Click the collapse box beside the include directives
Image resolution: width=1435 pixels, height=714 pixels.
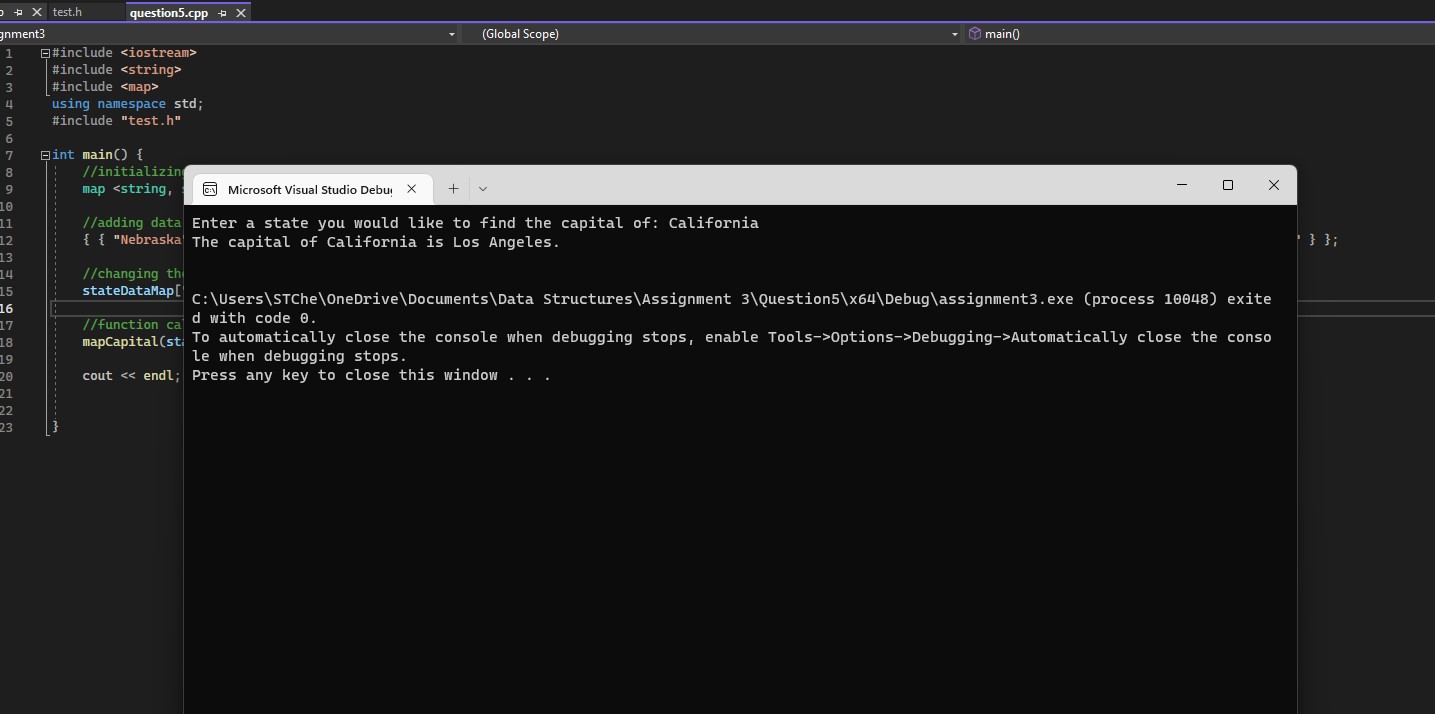coord(44,53)
